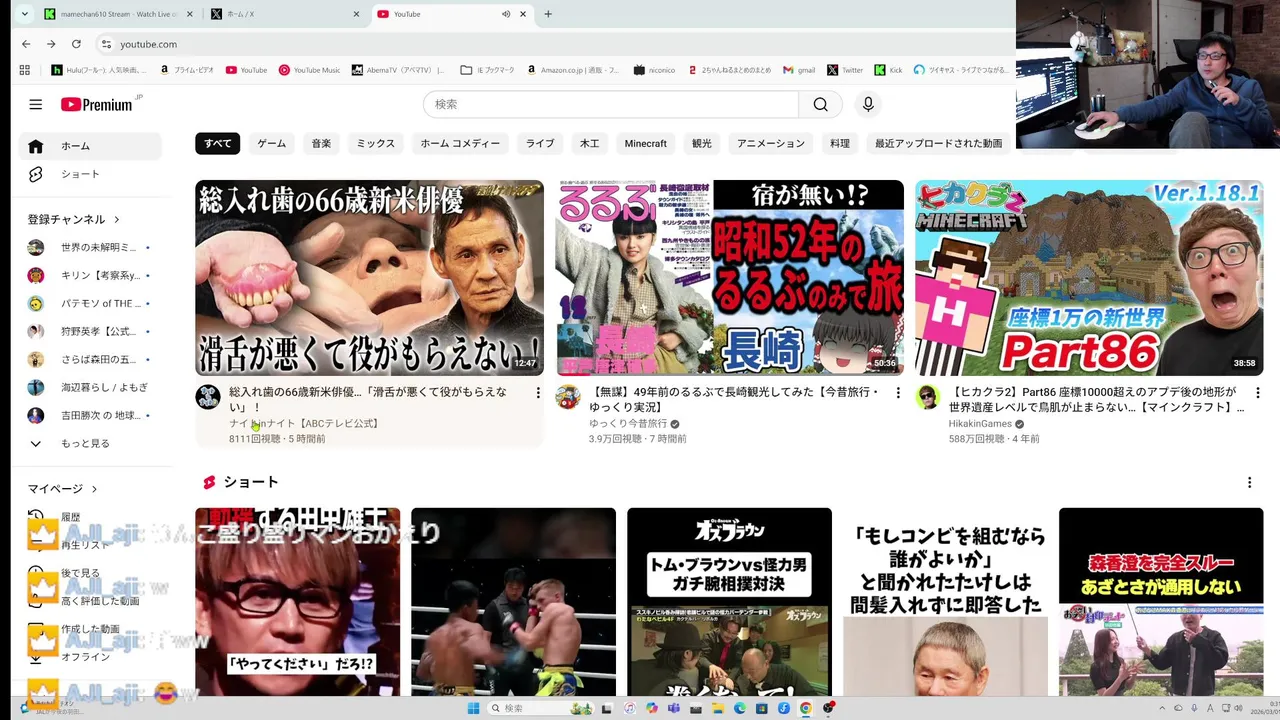Click the HikakinGames channel avatar
Screen dimensions: 1280x720
[x=928, y=396]
